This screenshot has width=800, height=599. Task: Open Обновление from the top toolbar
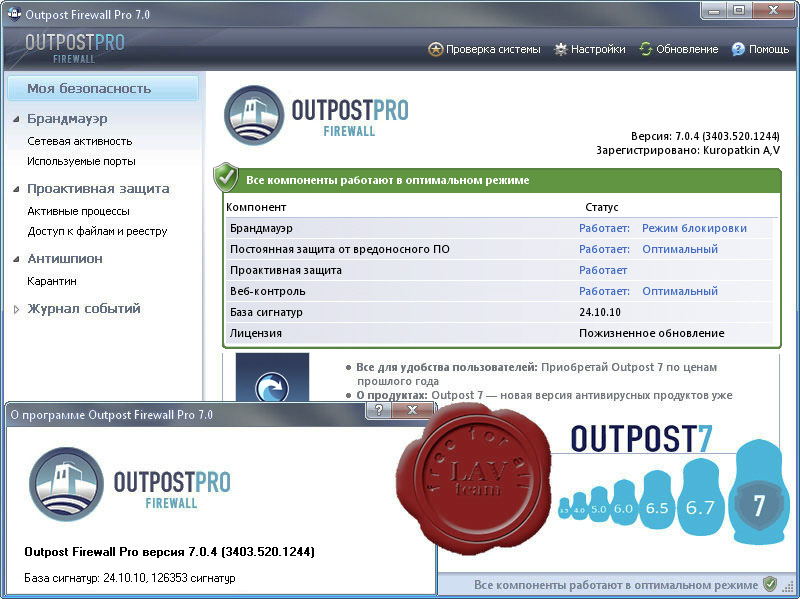(x=679, y=49)
